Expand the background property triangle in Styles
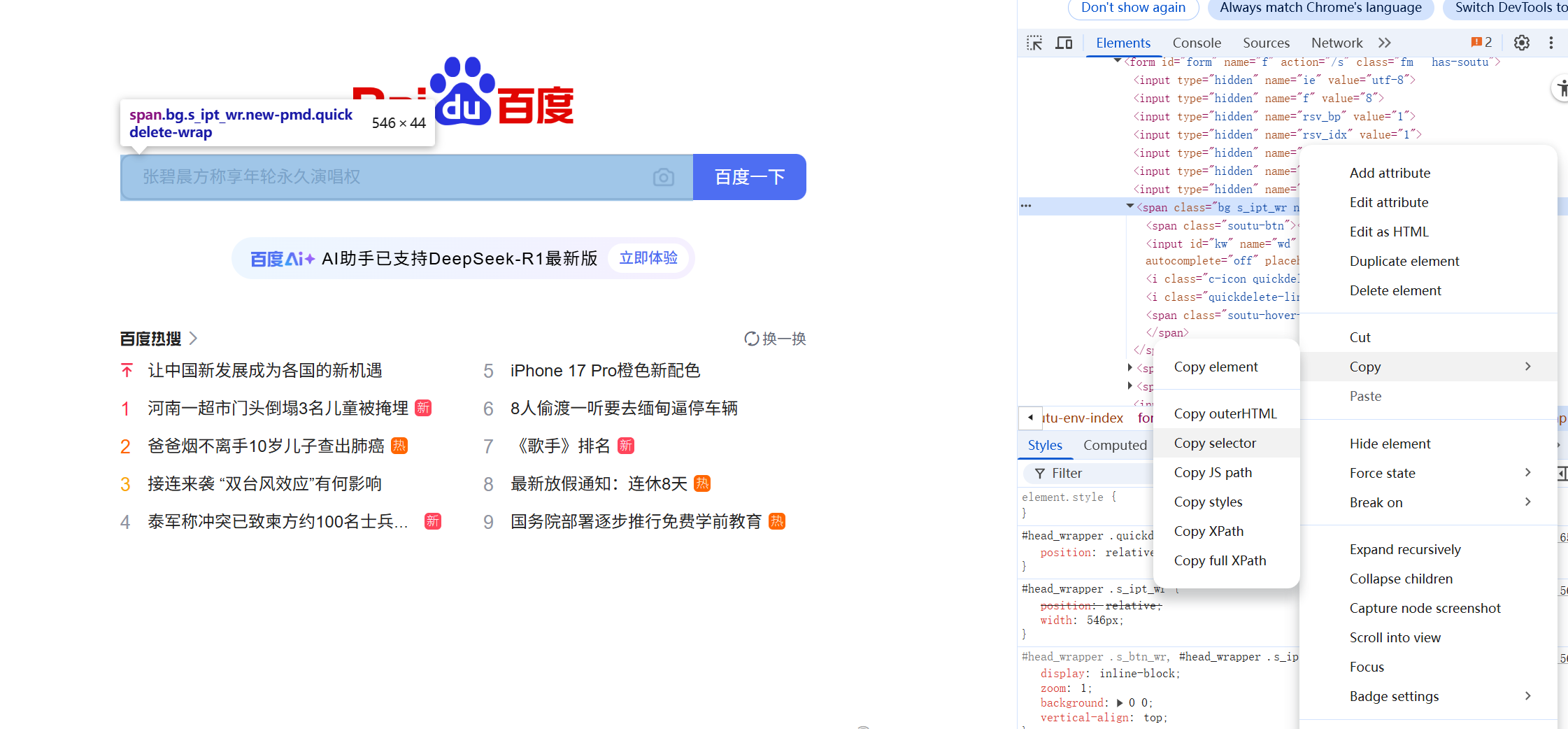 tap(1120, 703)
